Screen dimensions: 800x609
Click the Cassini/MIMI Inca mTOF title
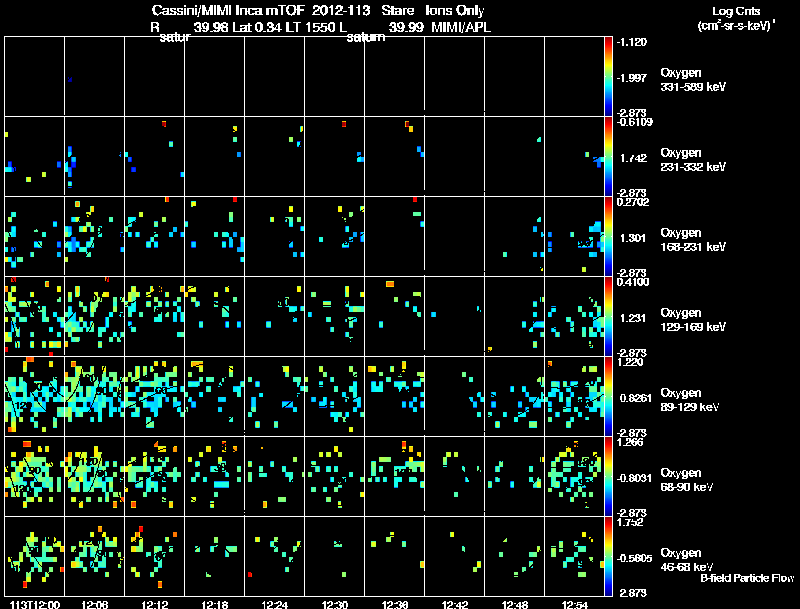pos(228,10)
